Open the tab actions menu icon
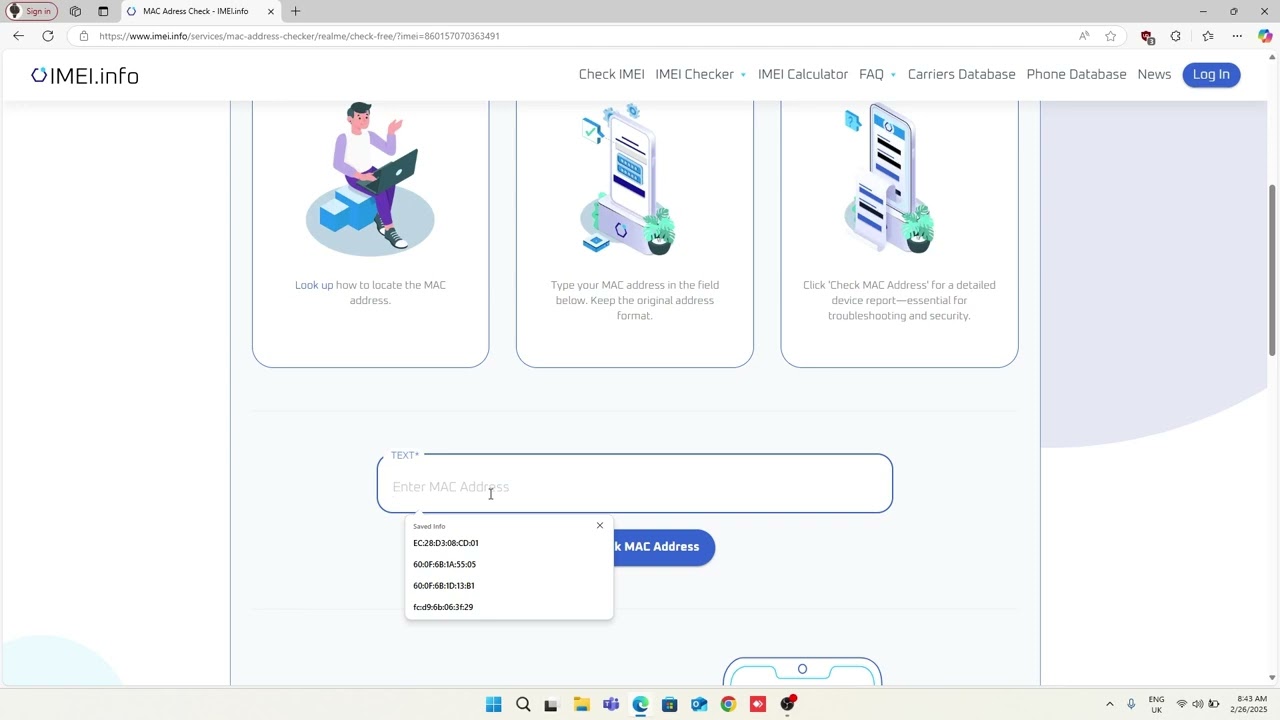Image resolution: width=1280 pixels, height=720 pixels. (103, 11)
